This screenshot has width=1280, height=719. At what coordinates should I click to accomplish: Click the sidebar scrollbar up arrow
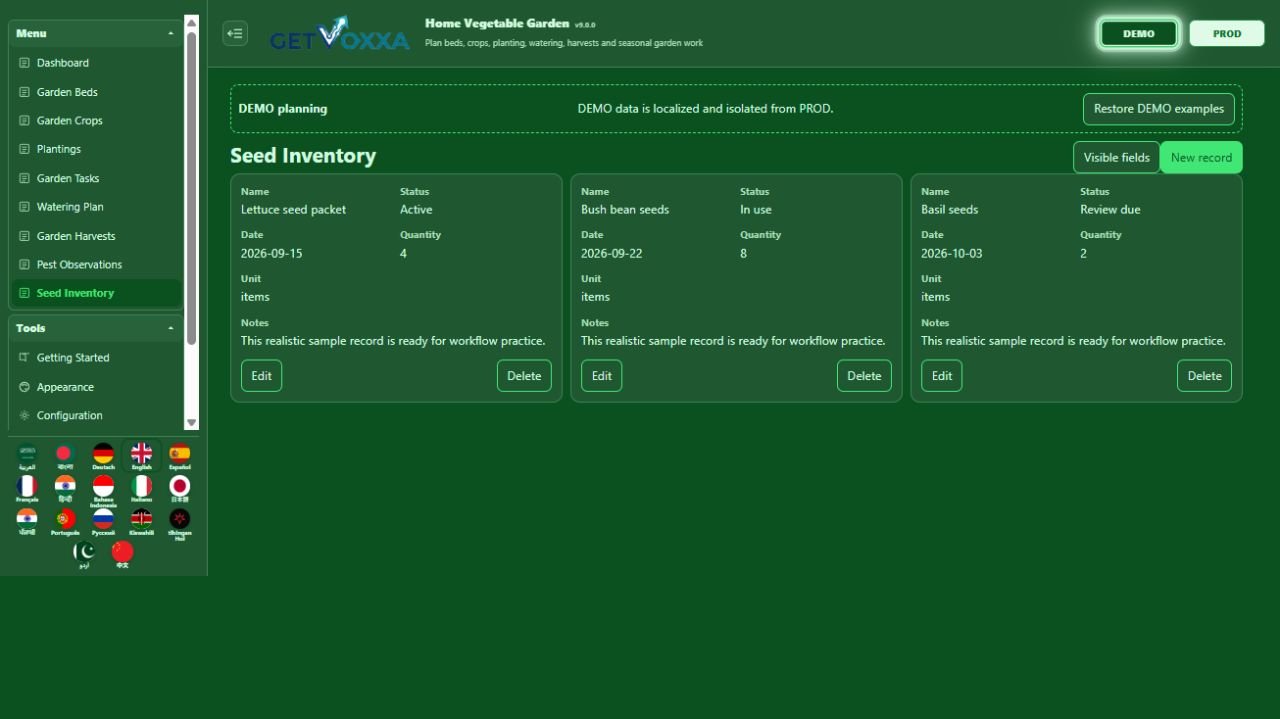(192, 21)
